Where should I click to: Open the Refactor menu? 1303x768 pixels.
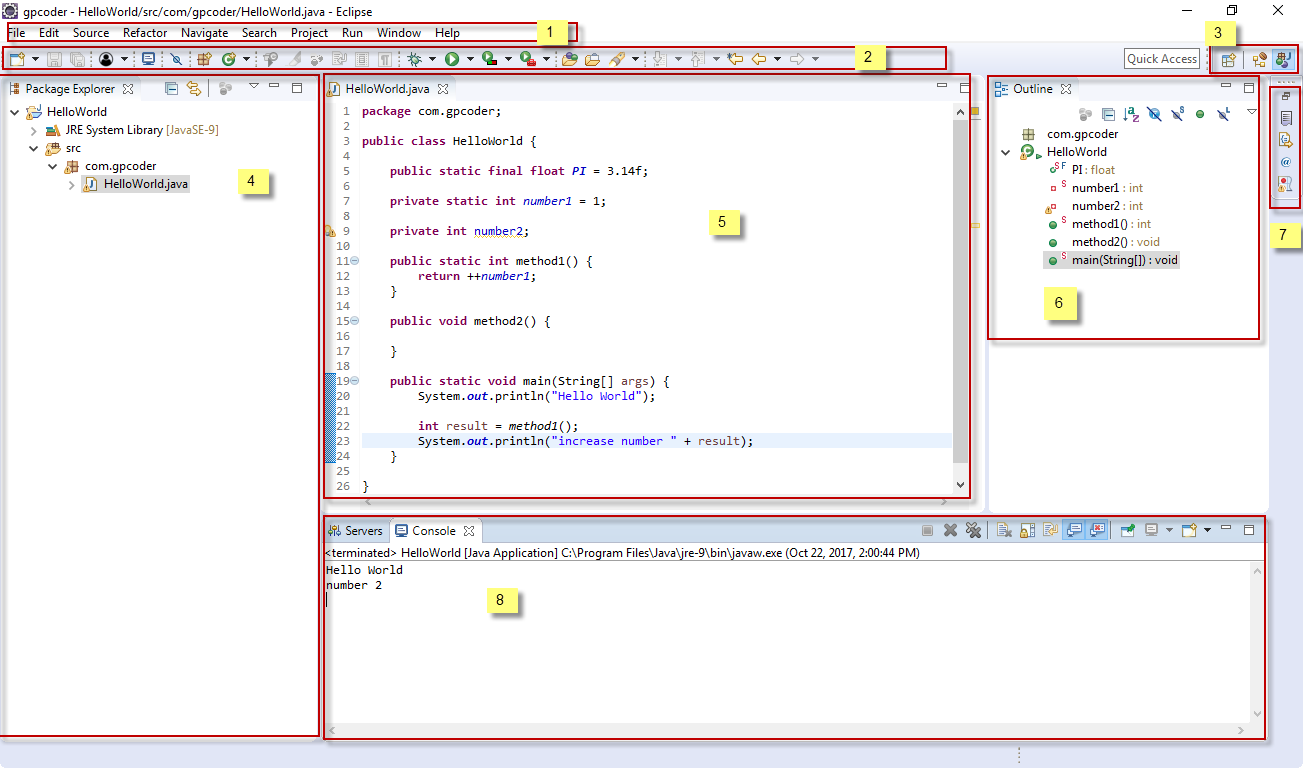click(x=145, y=33)
